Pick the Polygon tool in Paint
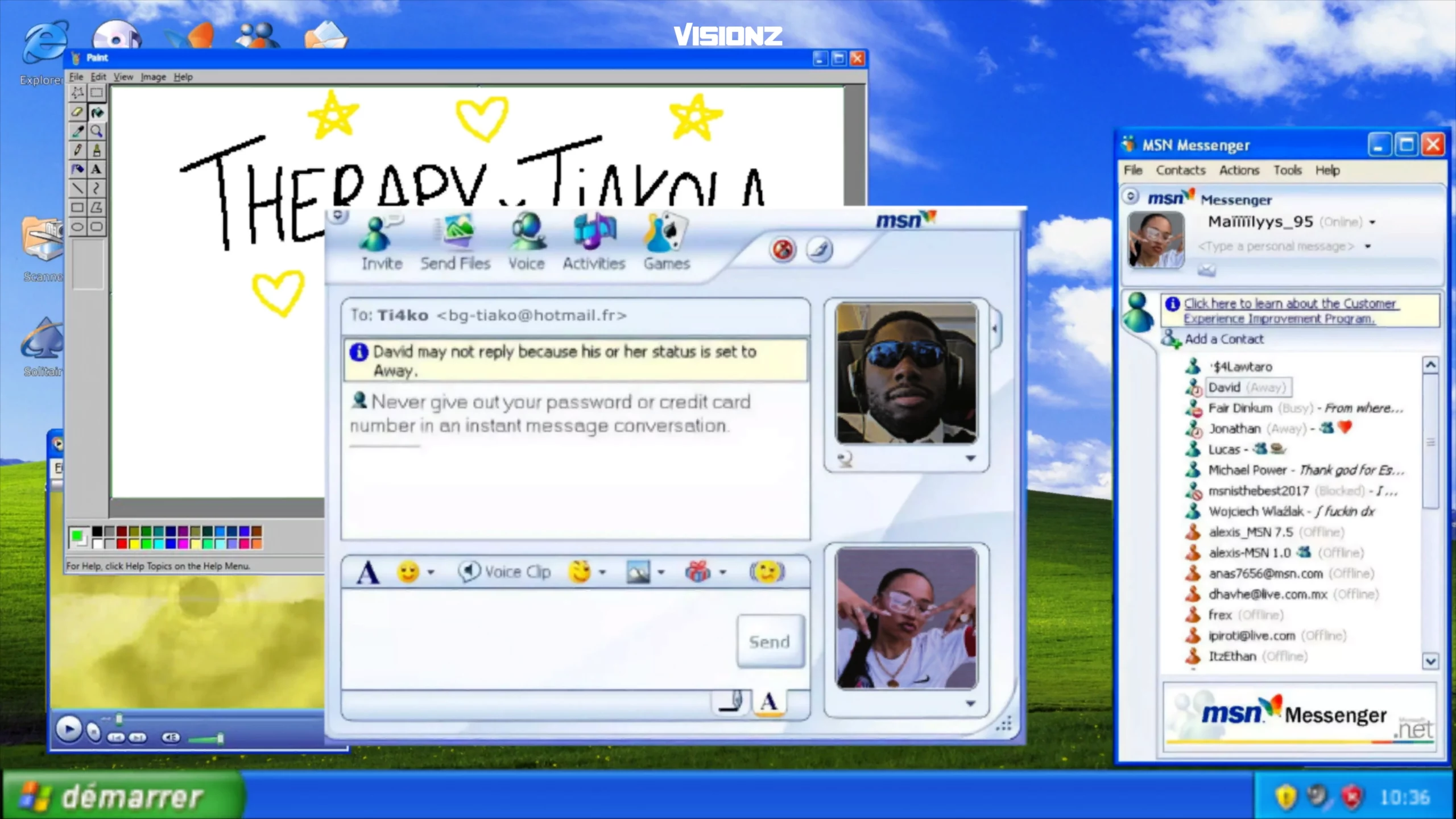 [x=97, y=208]
